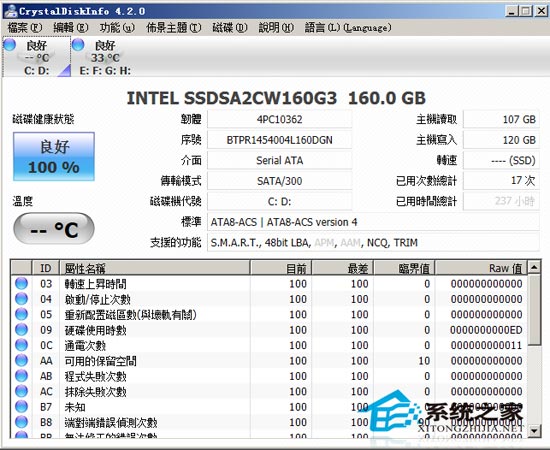Click the attribute list scroll down arrow

534,430
